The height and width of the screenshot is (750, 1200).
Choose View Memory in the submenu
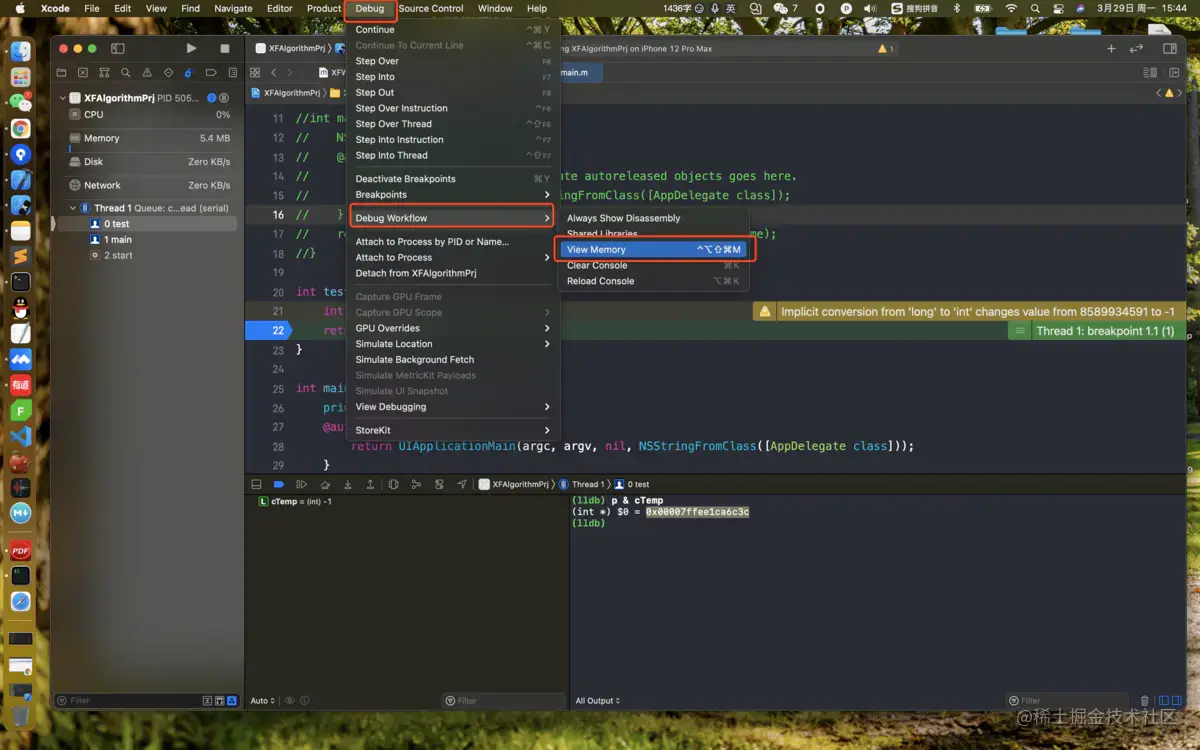tap(653, 250)
